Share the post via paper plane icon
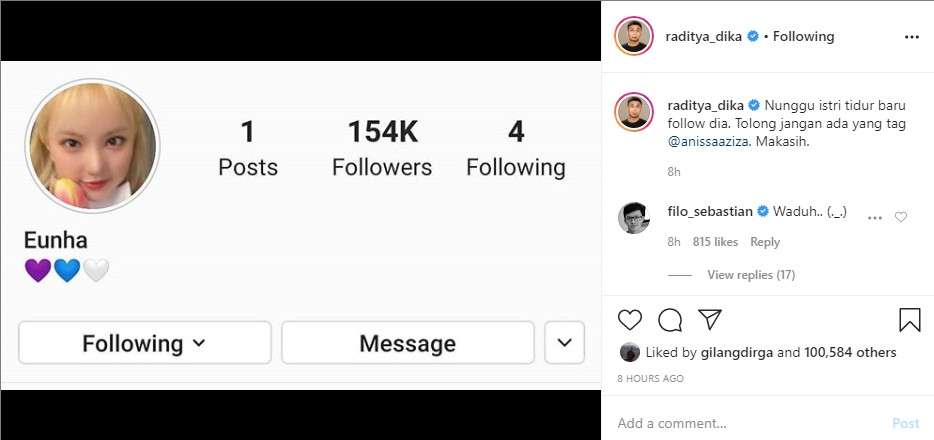Screen dimensions: 934x440 click(710, 320)
